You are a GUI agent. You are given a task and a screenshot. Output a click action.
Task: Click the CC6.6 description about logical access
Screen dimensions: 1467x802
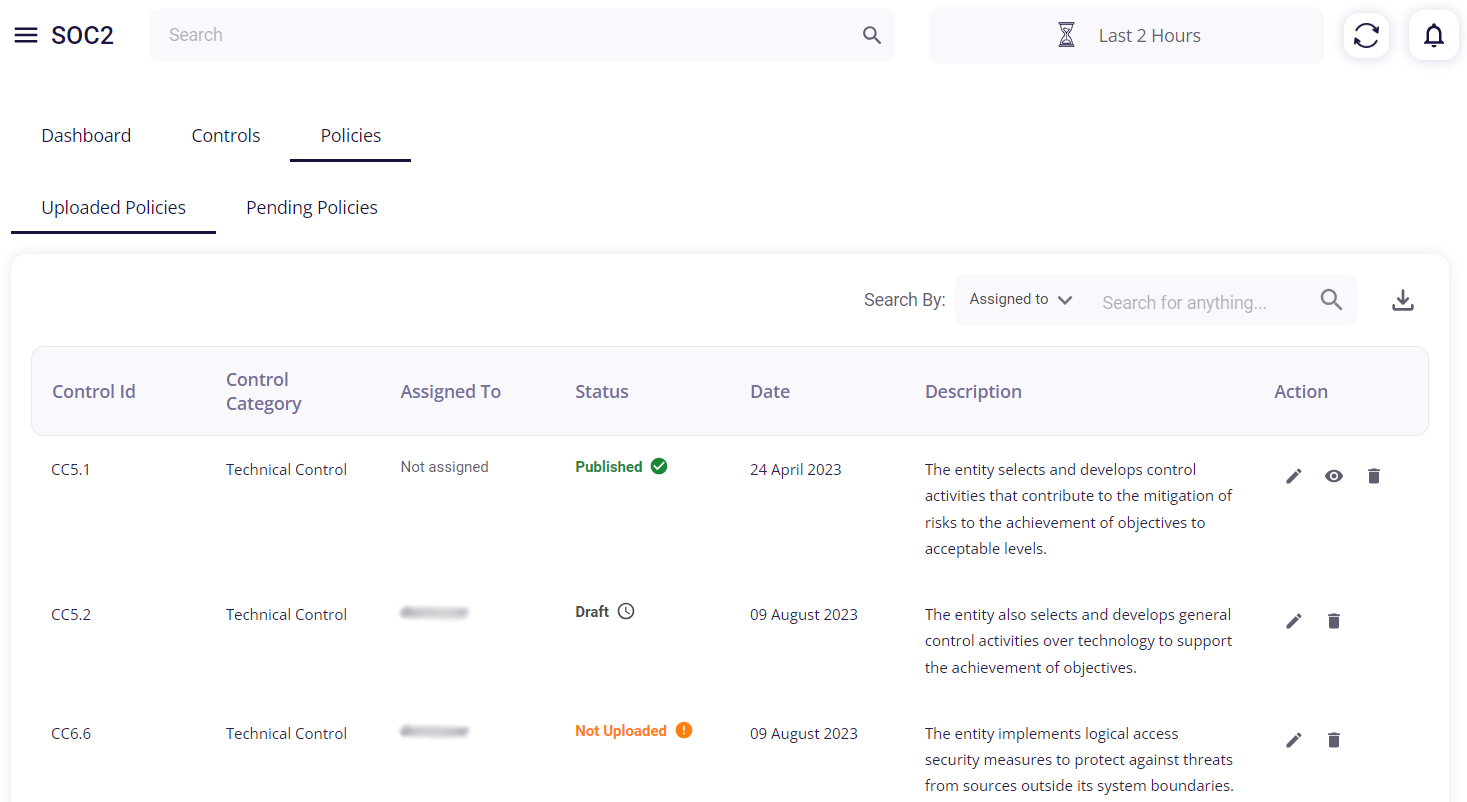click(1079, 760)
